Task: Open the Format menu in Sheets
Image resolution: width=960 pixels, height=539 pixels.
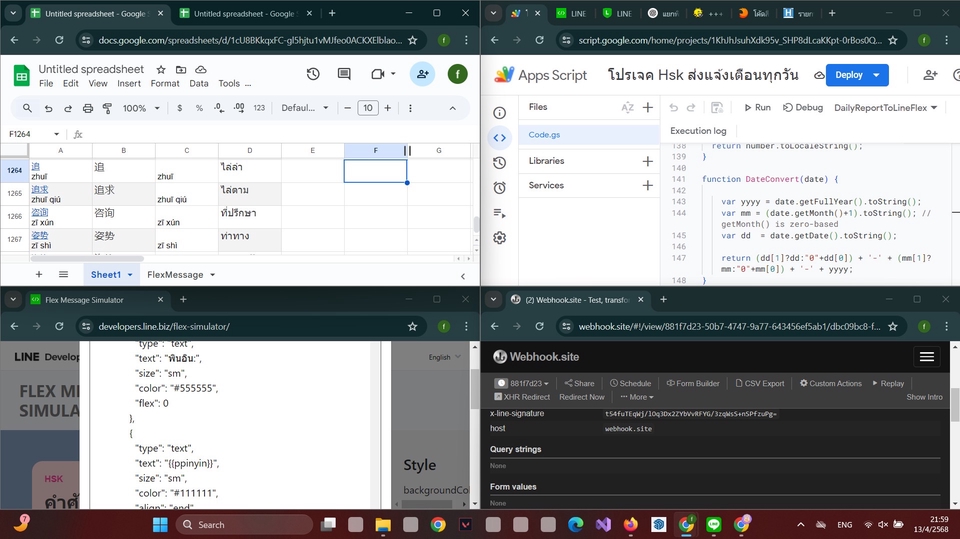Action: 165,83
